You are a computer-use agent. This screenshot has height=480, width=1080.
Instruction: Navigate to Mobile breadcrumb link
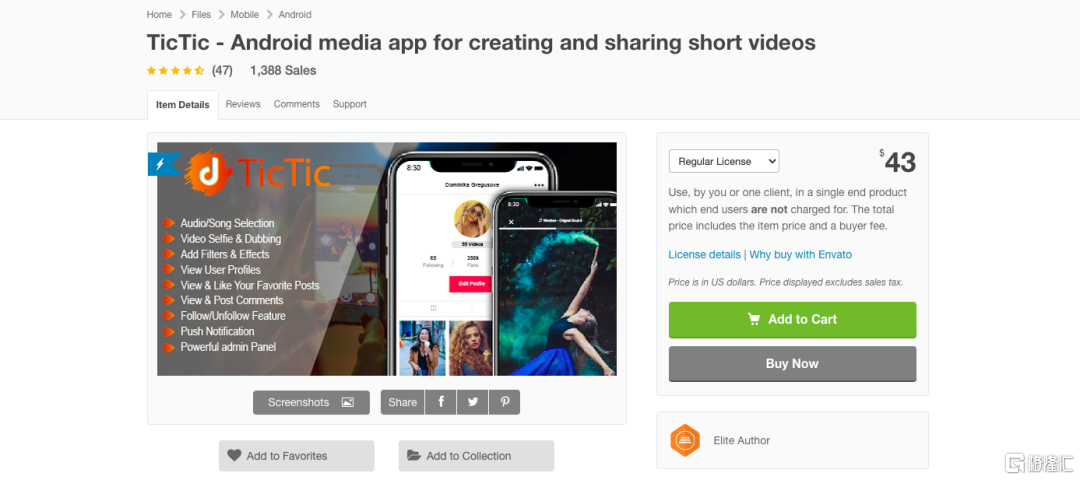[x=245, y=14]
